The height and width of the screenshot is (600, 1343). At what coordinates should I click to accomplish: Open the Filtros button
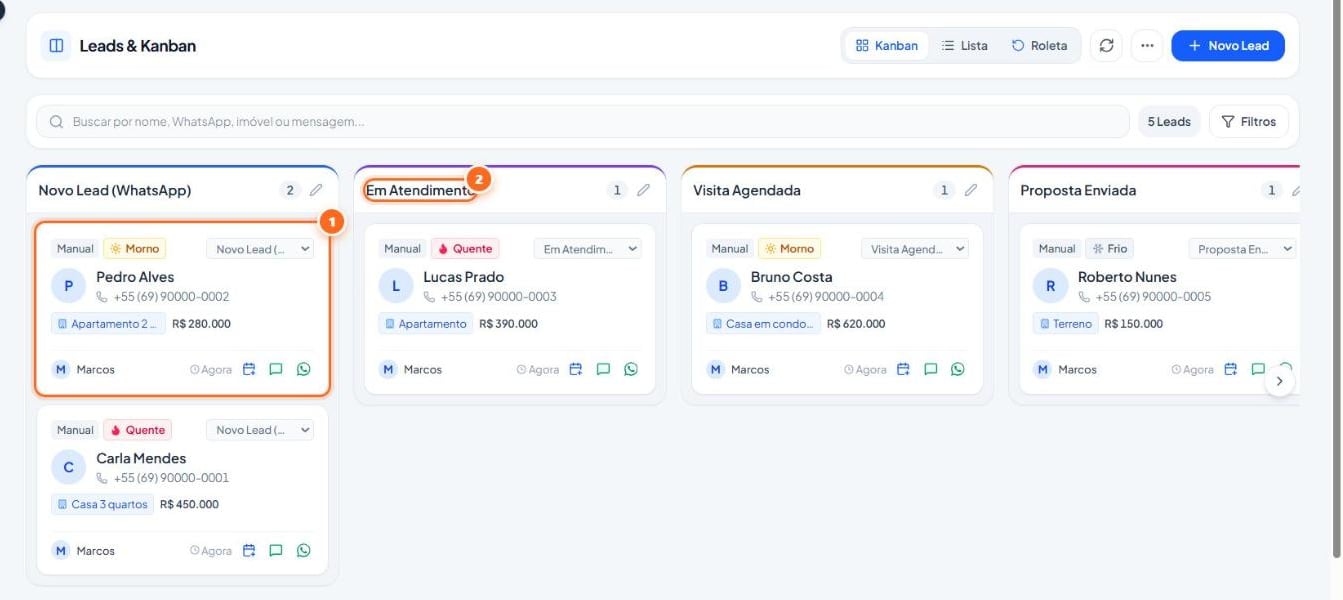coord(1249,122)
